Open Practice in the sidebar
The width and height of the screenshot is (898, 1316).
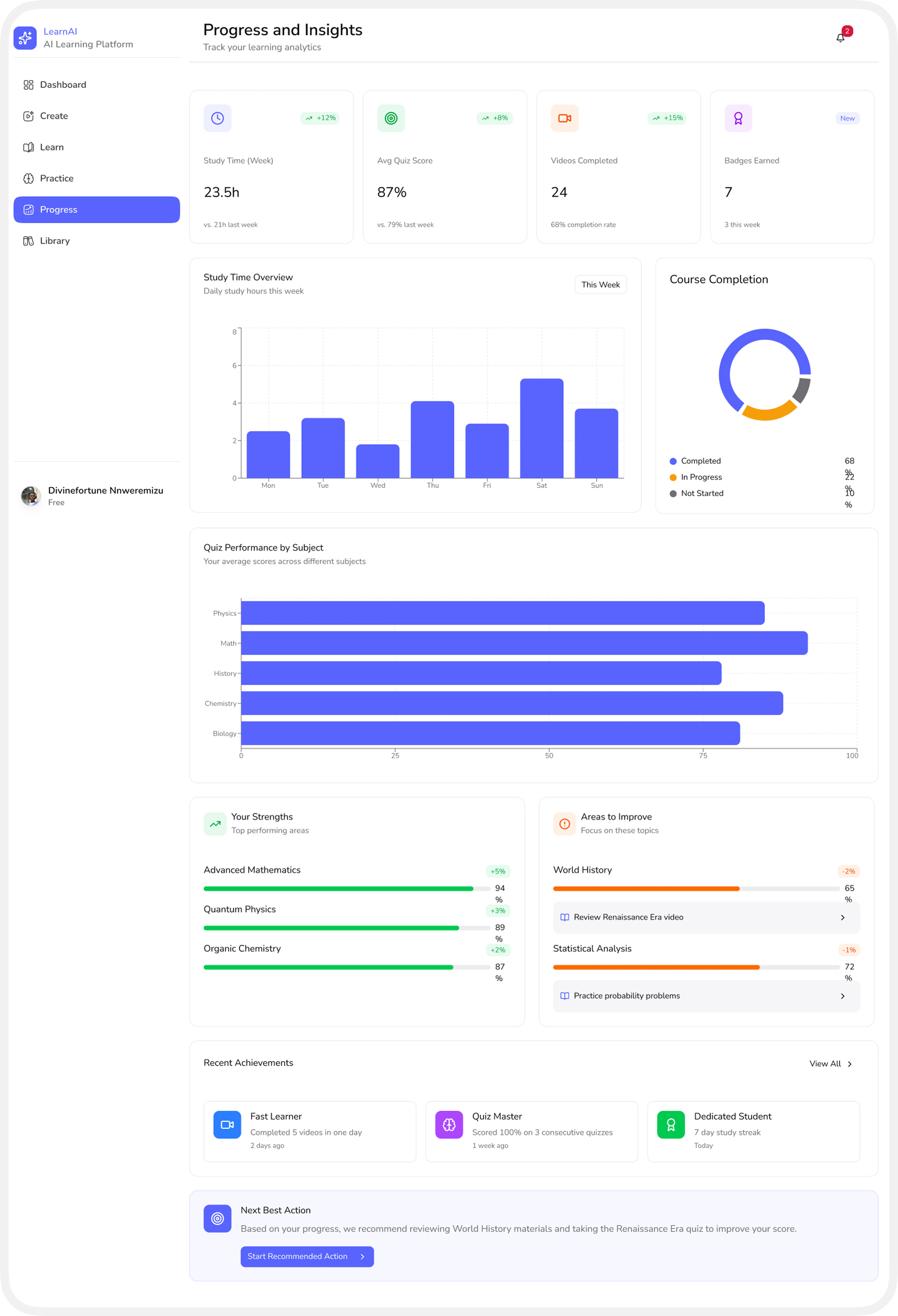click(x=97, y=178)
